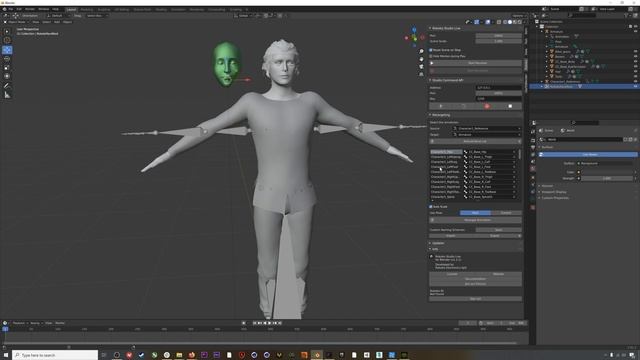640x360 pixels.
Task: Select the Transform tool in left toolbar
Action: [x=7, y=76]
